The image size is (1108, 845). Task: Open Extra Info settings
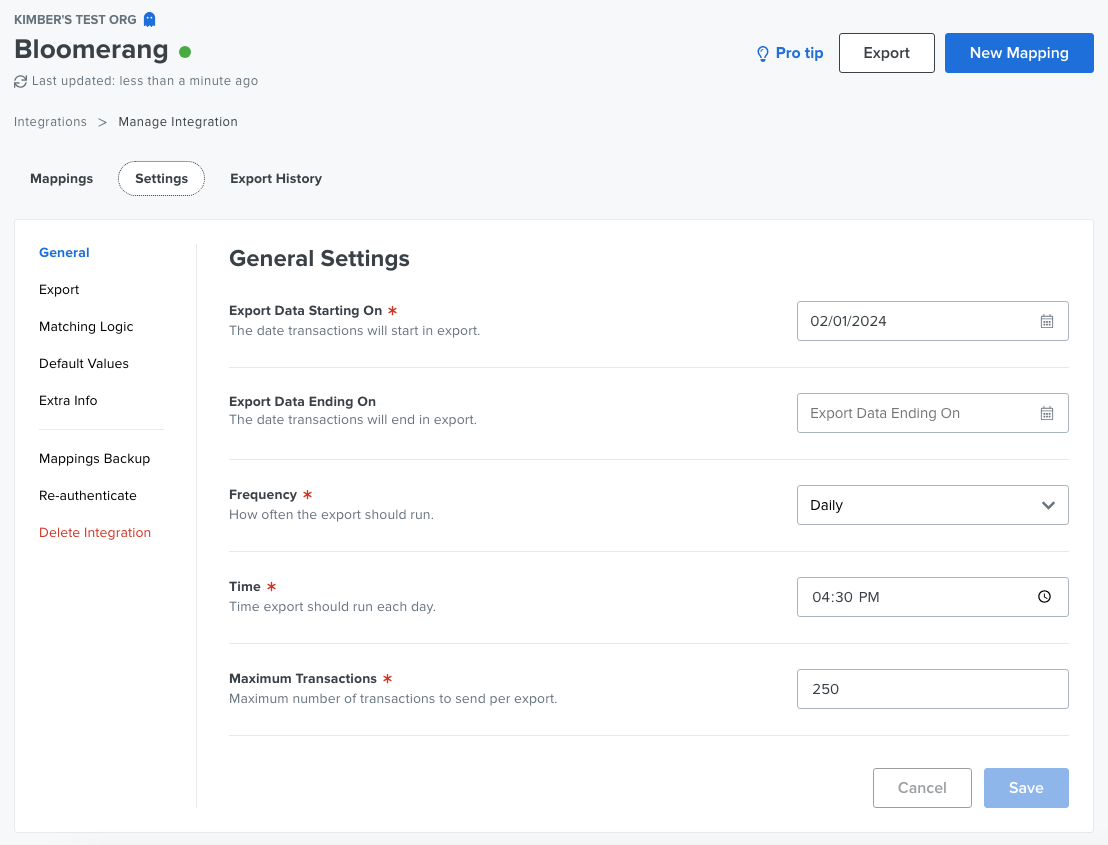tap(68, 401)
